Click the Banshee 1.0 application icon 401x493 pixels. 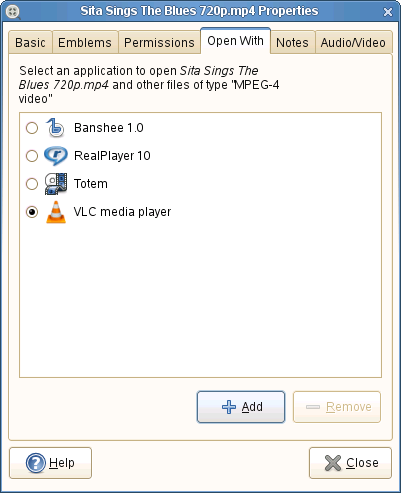click(56, 128)
